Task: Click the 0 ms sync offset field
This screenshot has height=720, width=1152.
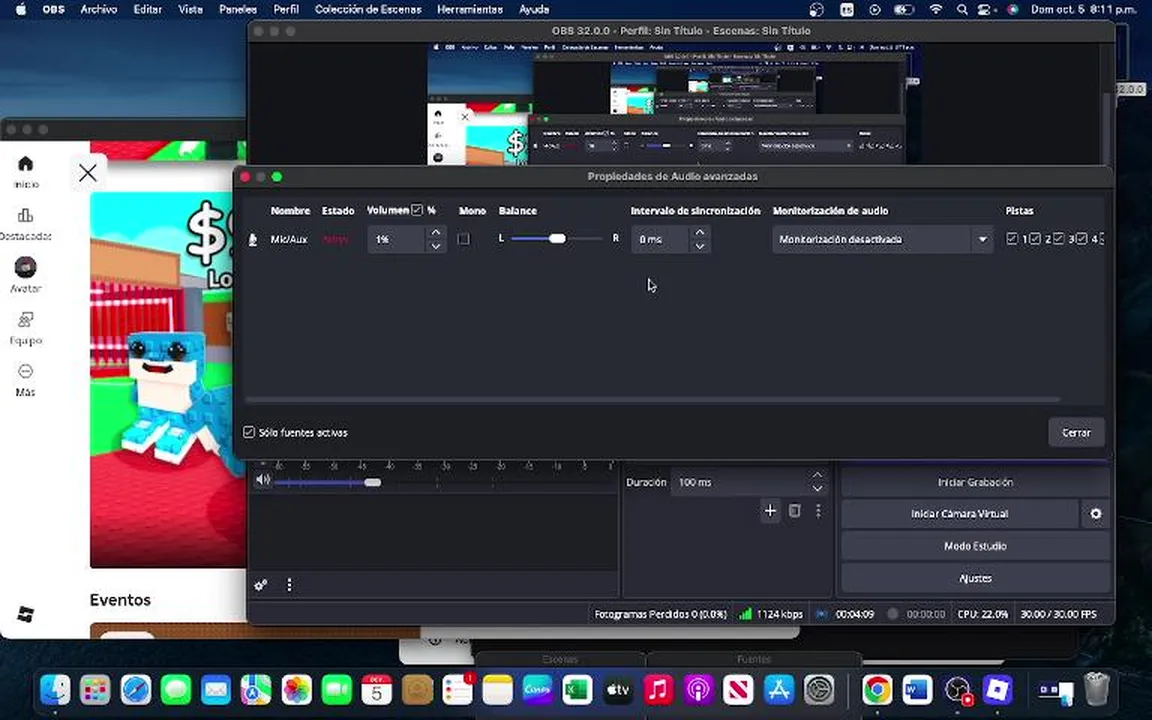Action: (660, 240)
